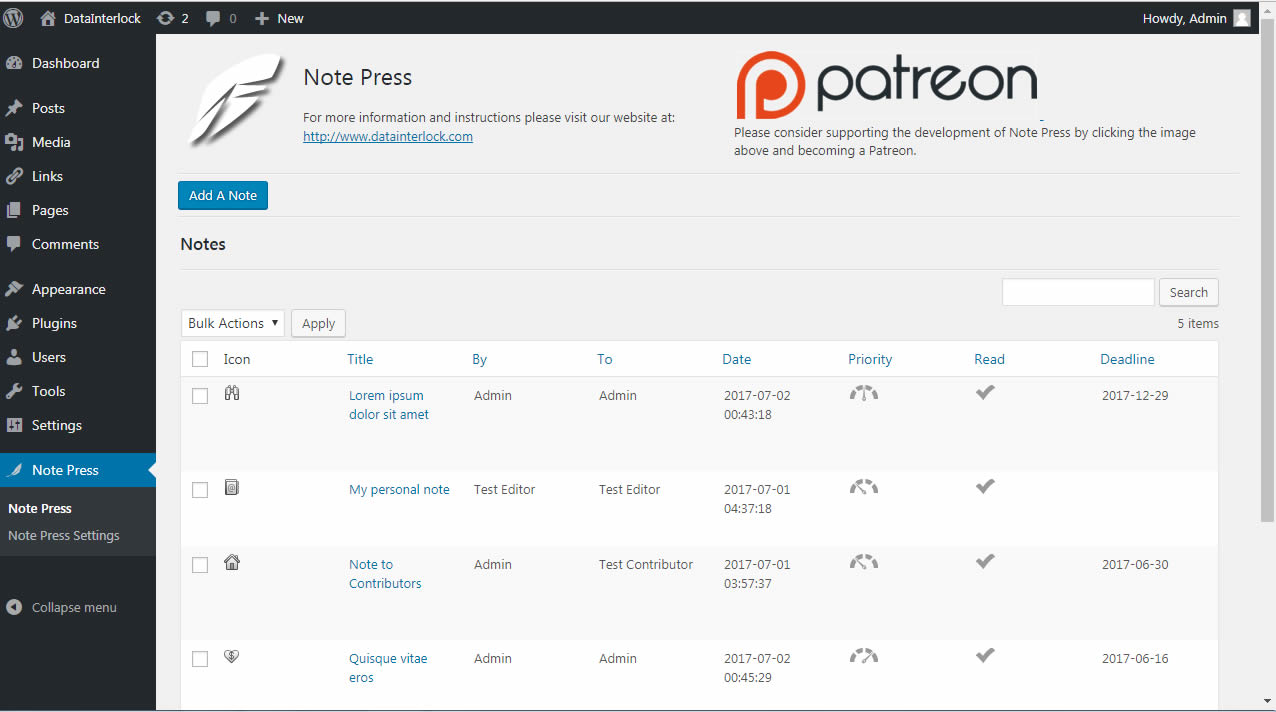
Task: Click the binoculars icon on Lorem ipsum row
Action: tap(232, 393)
